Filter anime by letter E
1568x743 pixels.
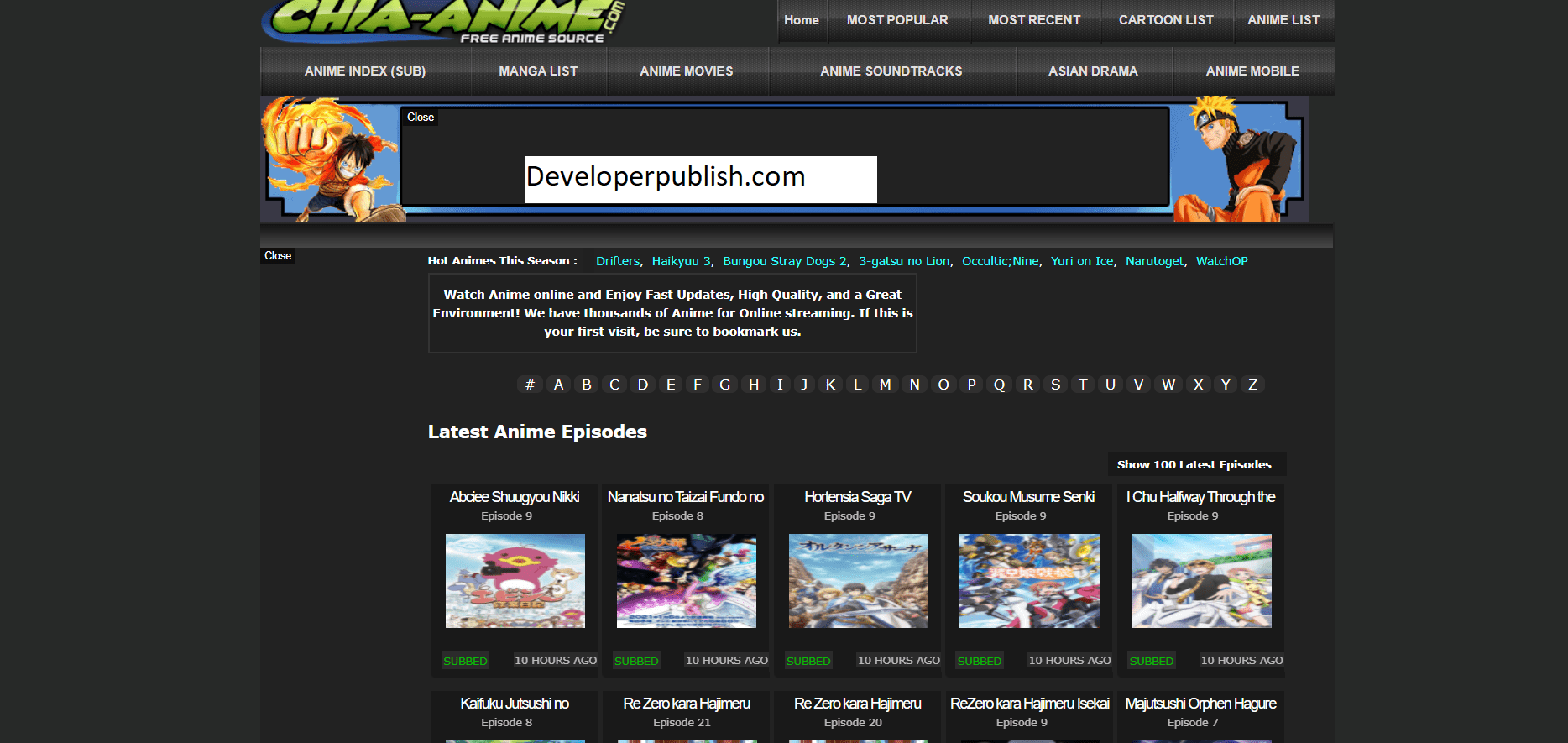click(671, 385)
